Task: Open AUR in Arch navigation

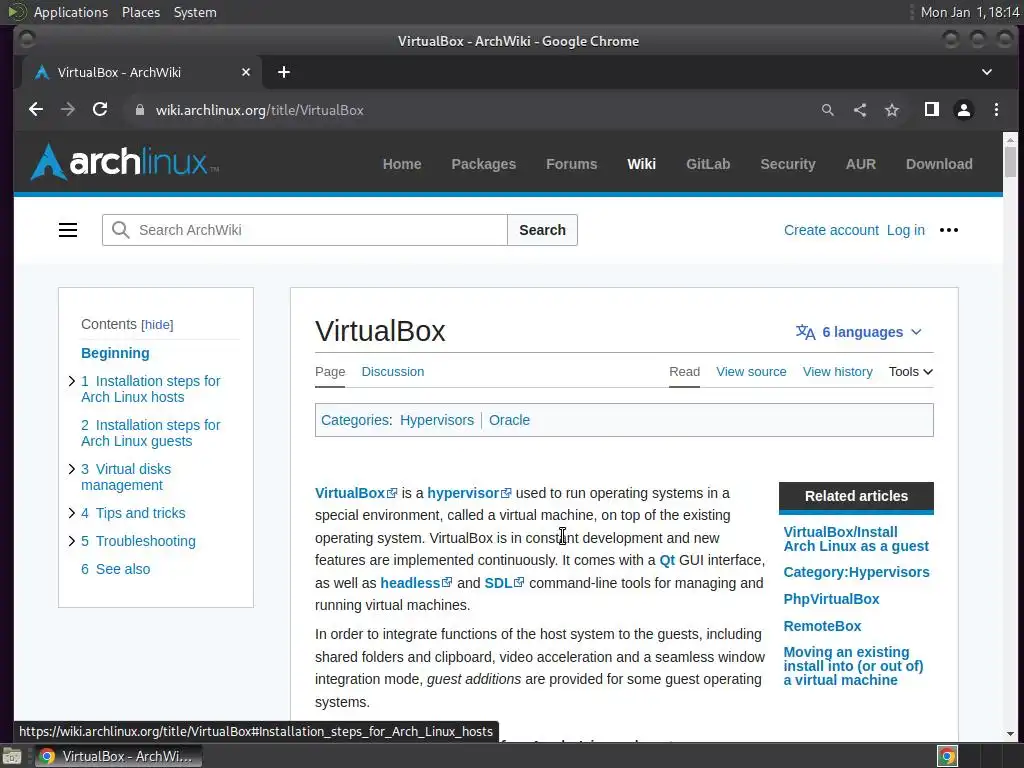Action: click(x=861, y=164)
